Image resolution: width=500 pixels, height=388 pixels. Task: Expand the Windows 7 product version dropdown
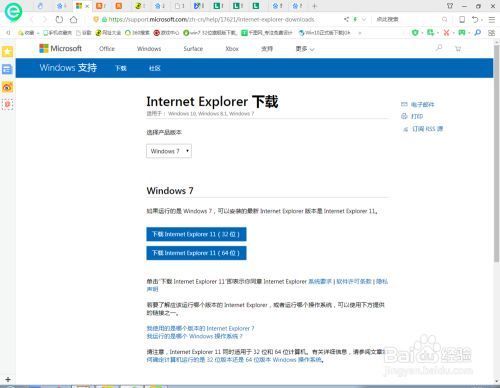tap(169, 151)
